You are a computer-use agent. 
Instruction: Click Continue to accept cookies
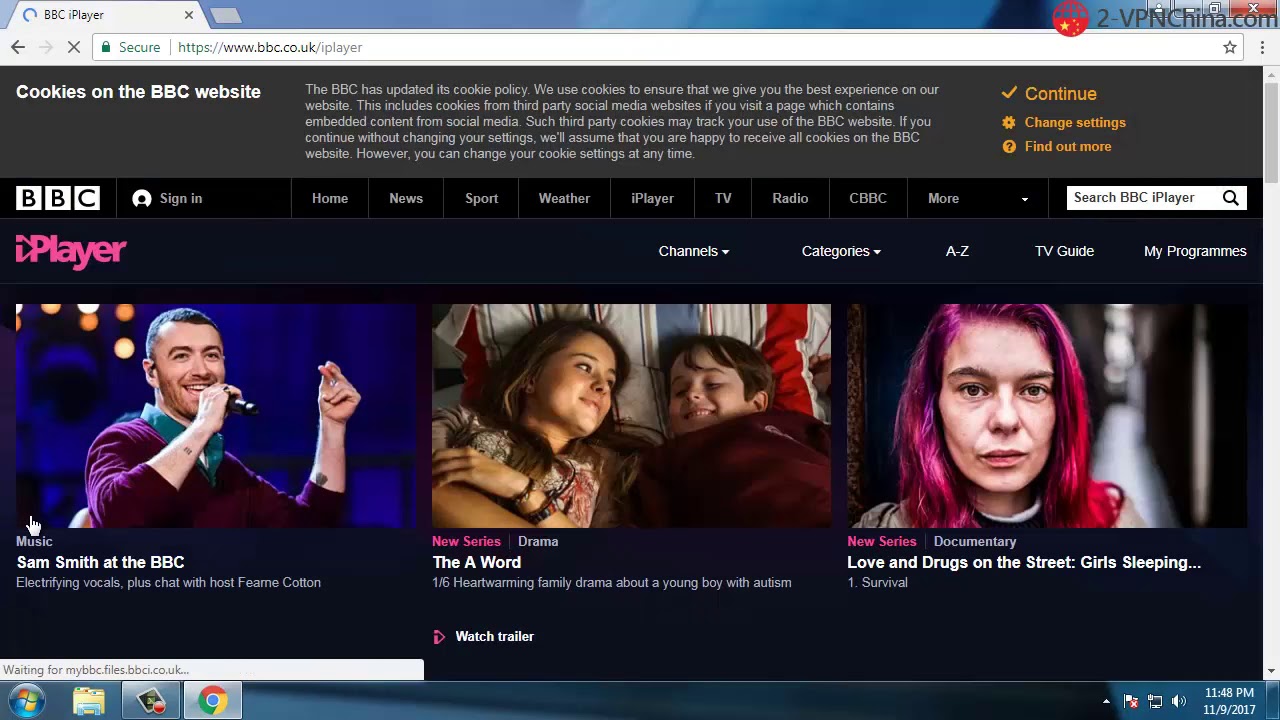point(1060,93)
